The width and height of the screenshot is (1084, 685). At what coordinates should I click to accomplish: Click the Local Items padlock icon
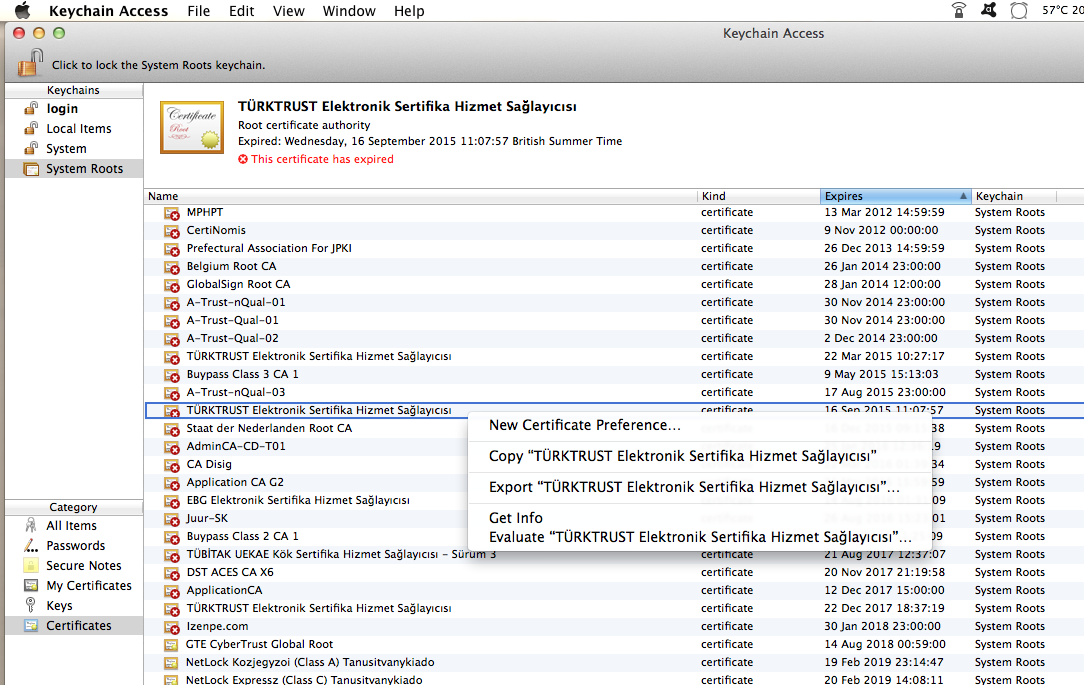31,128
